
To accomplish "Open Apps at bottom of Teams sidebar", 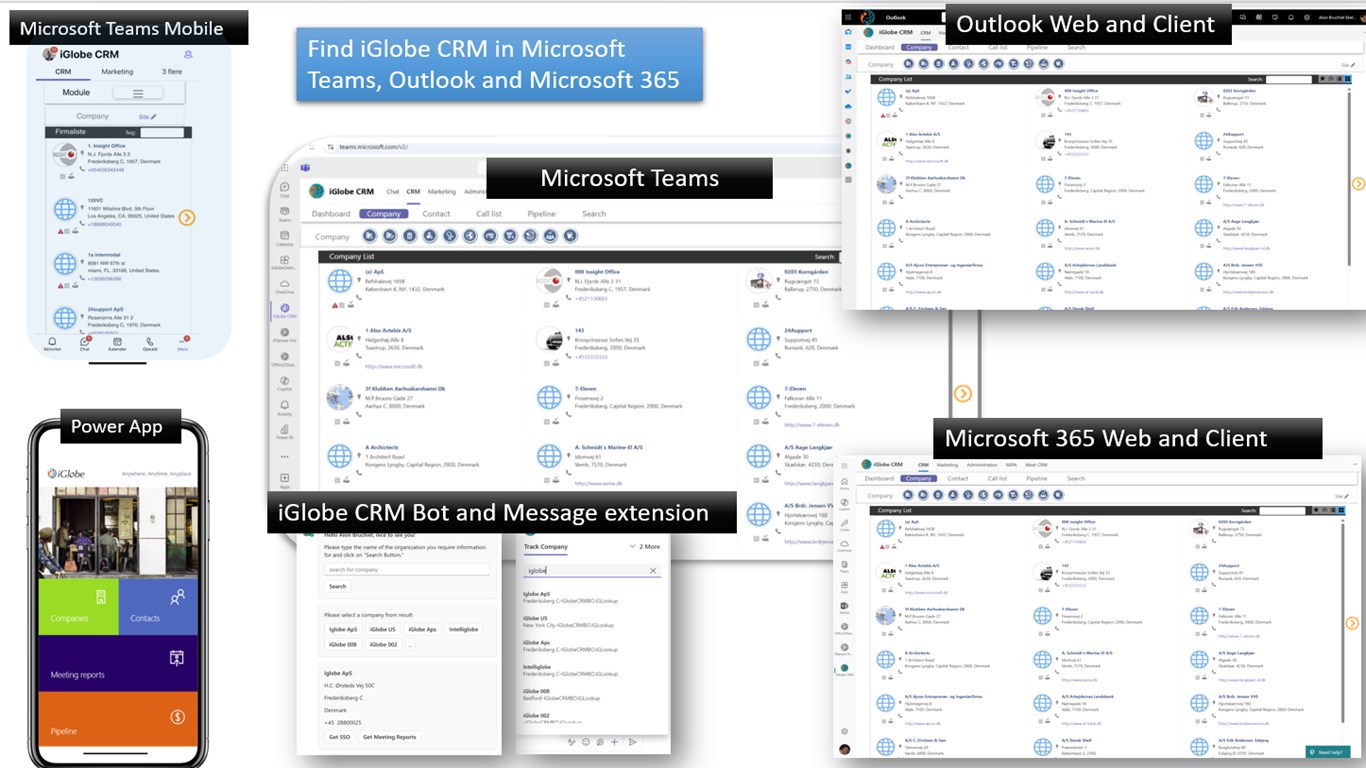I will coord(285,480).
